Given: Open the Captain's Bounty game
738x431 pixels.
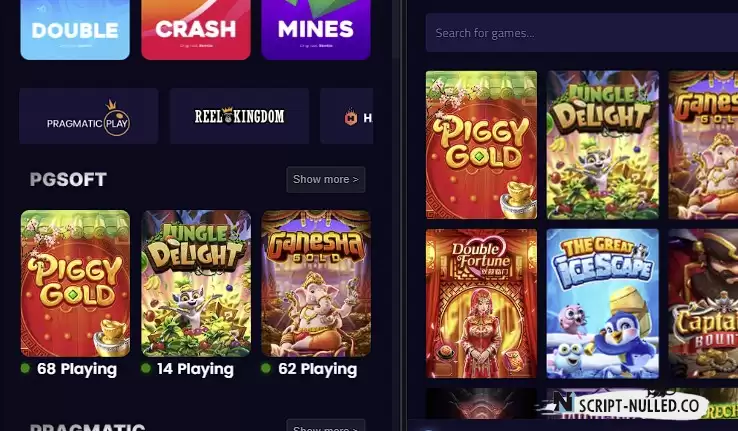Looking at the screenshot, I should 703,303.
